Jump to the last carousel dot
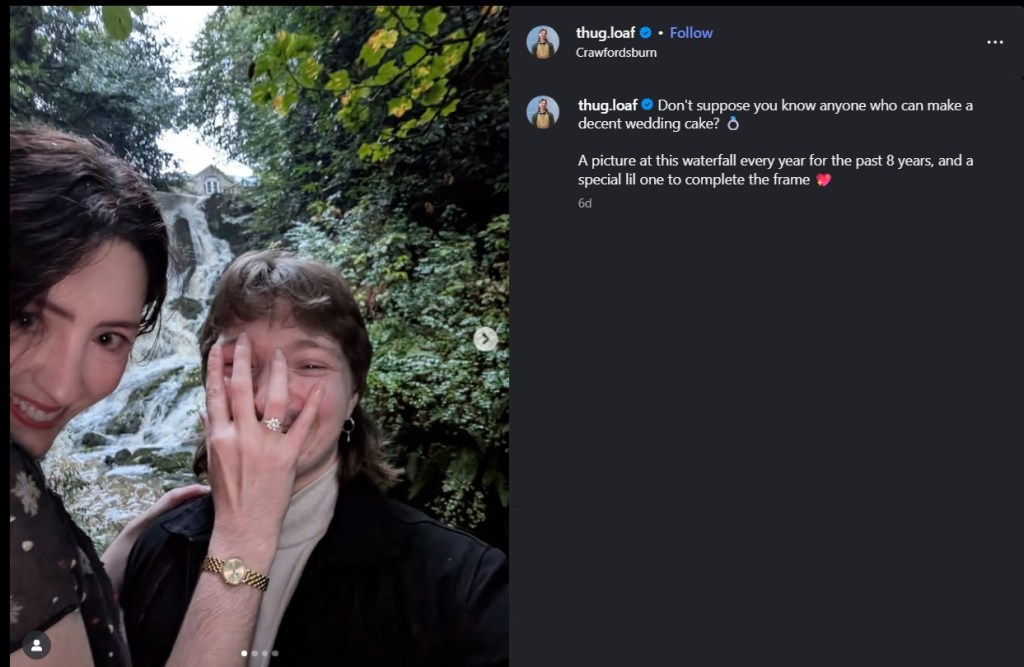The height and width of the screenshot is (667, 1024). click(275, 653)
